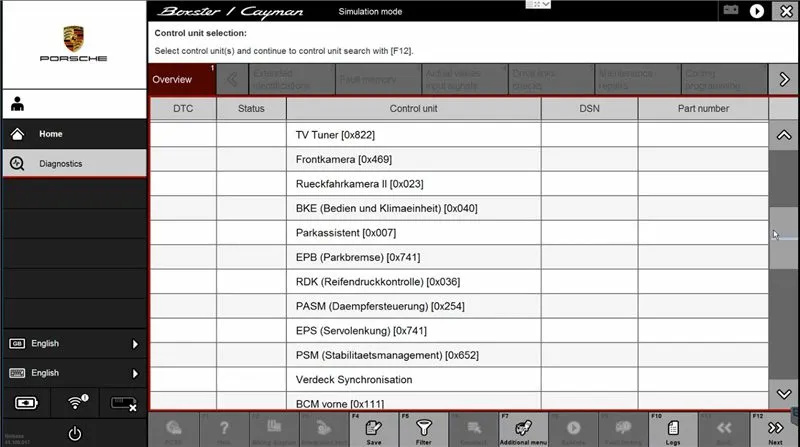Click the DTC column header

183,109
